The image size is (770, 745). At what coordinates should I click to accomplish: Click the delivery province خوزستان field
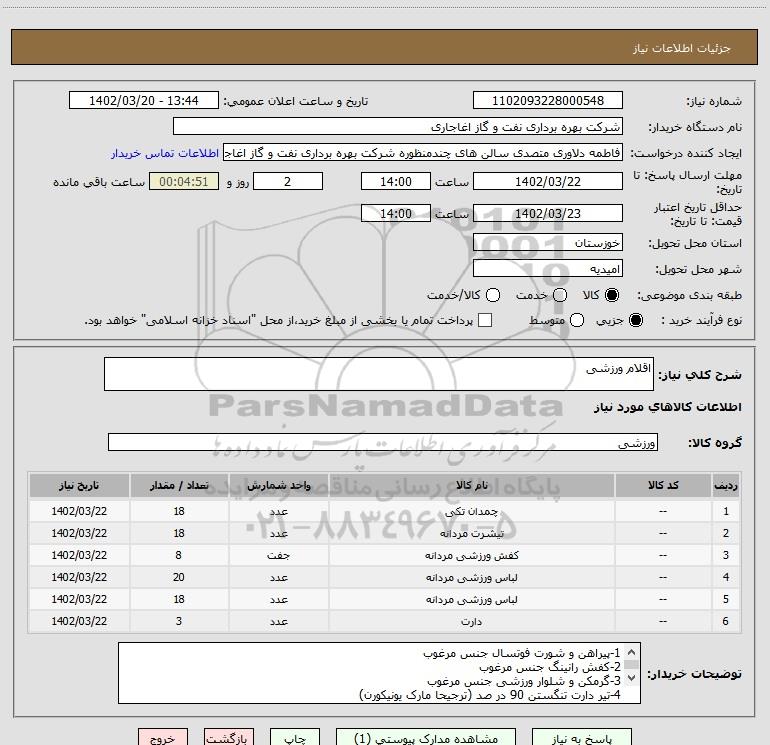[548, 242]
